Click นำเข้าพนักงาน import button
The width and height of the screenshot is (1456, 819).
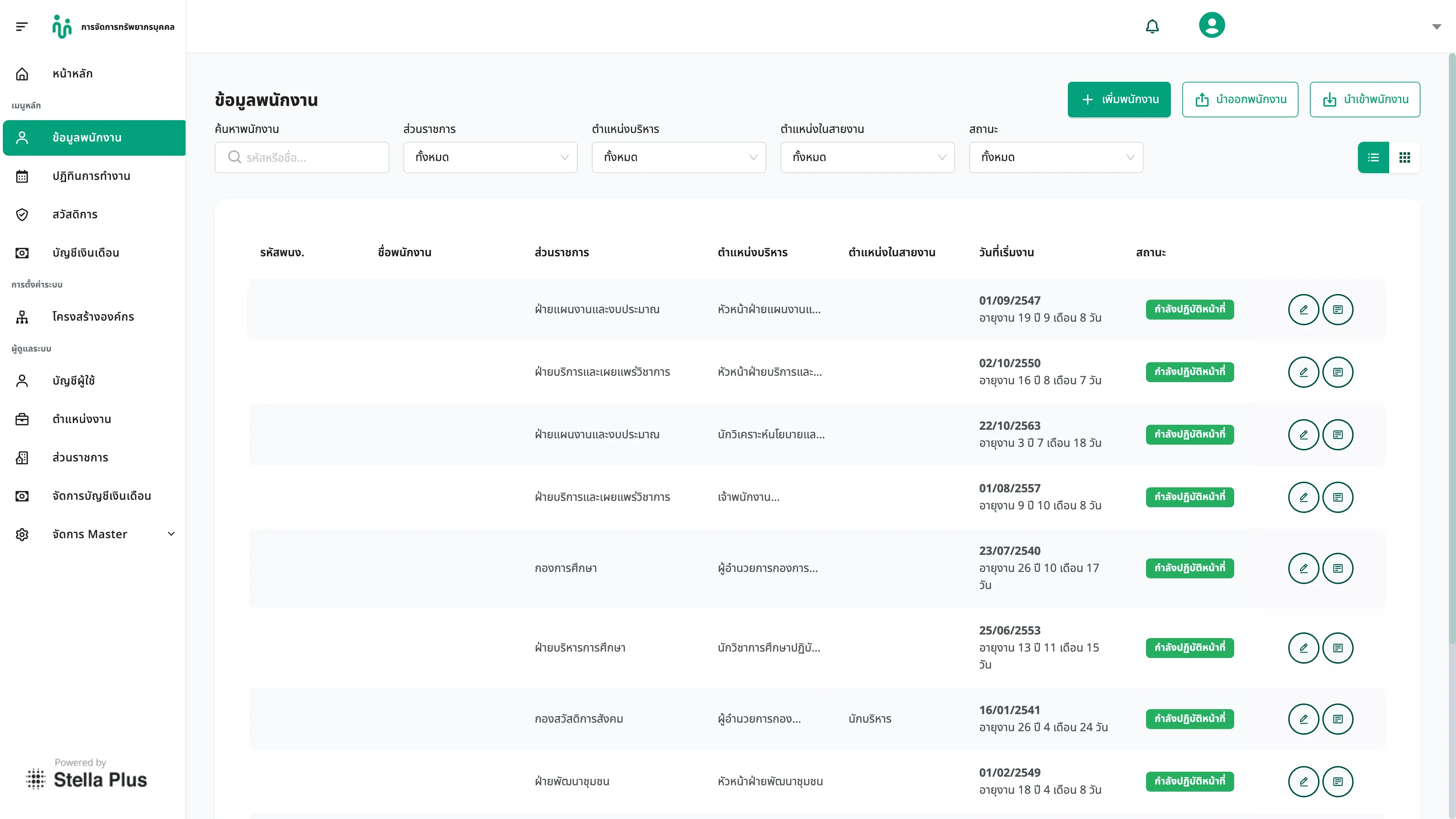pyautogui.click(x=1364, y=100)
